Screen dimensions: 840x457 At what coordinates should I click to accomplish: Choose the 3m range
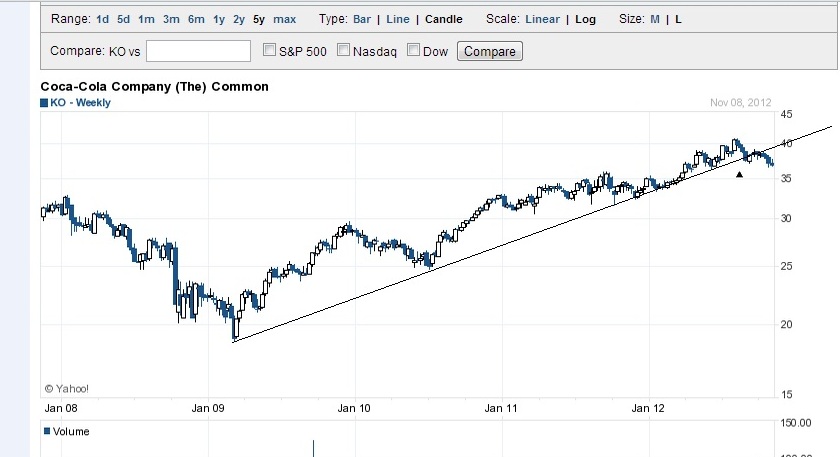pyautogui.click(x=170, y=19)
